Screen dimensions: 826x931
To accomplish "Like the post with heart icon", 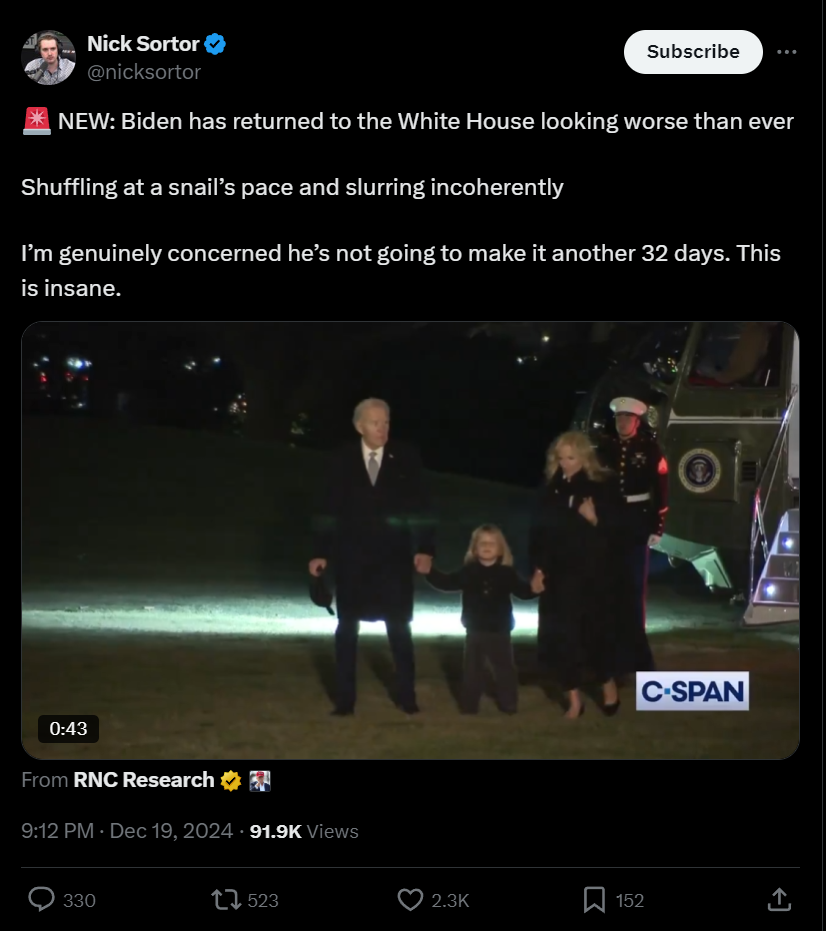I will click(x=410, y=900).
